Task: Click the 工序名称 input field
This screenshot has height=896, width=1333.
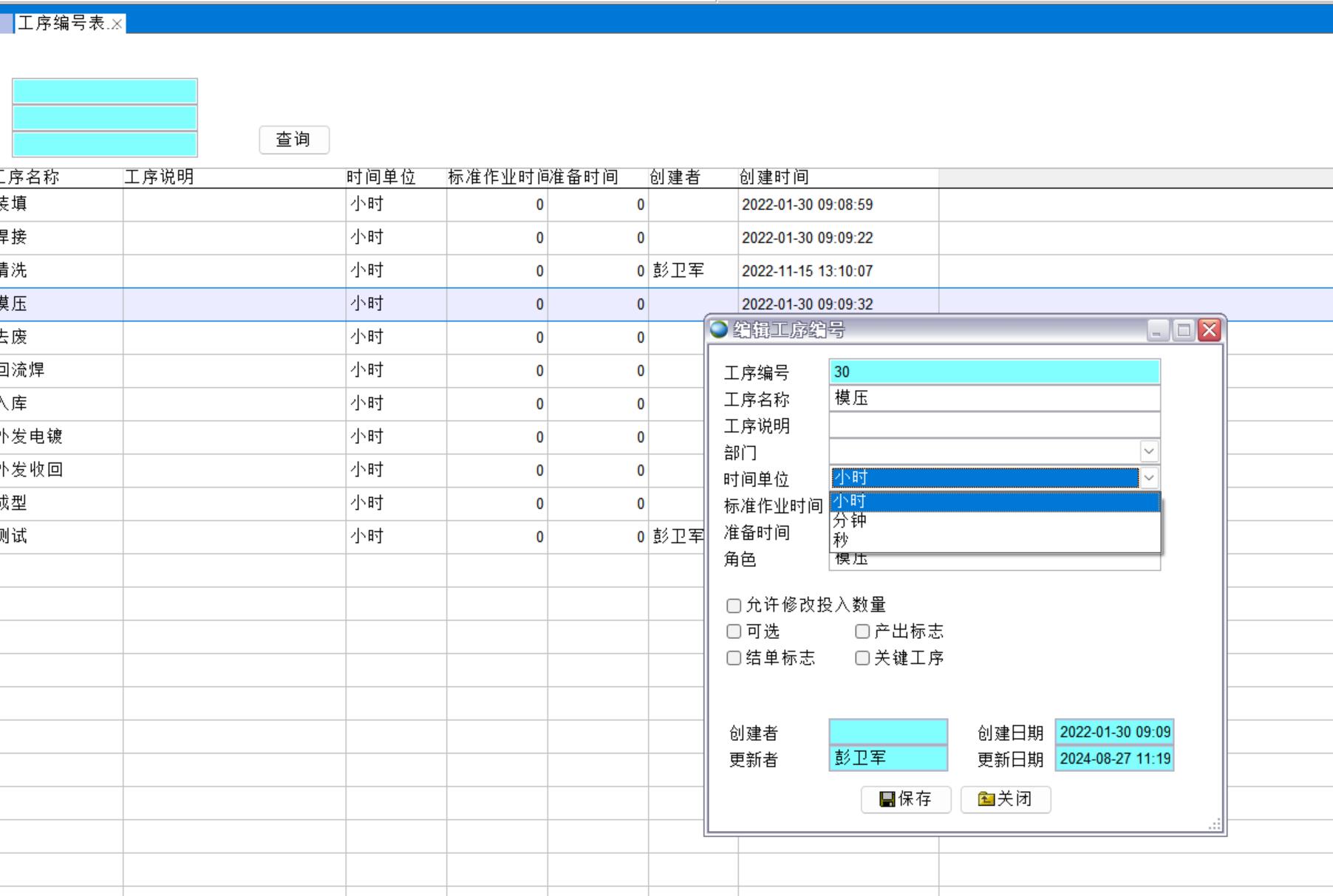Action: pyautogui.click(x=994, y=399)
